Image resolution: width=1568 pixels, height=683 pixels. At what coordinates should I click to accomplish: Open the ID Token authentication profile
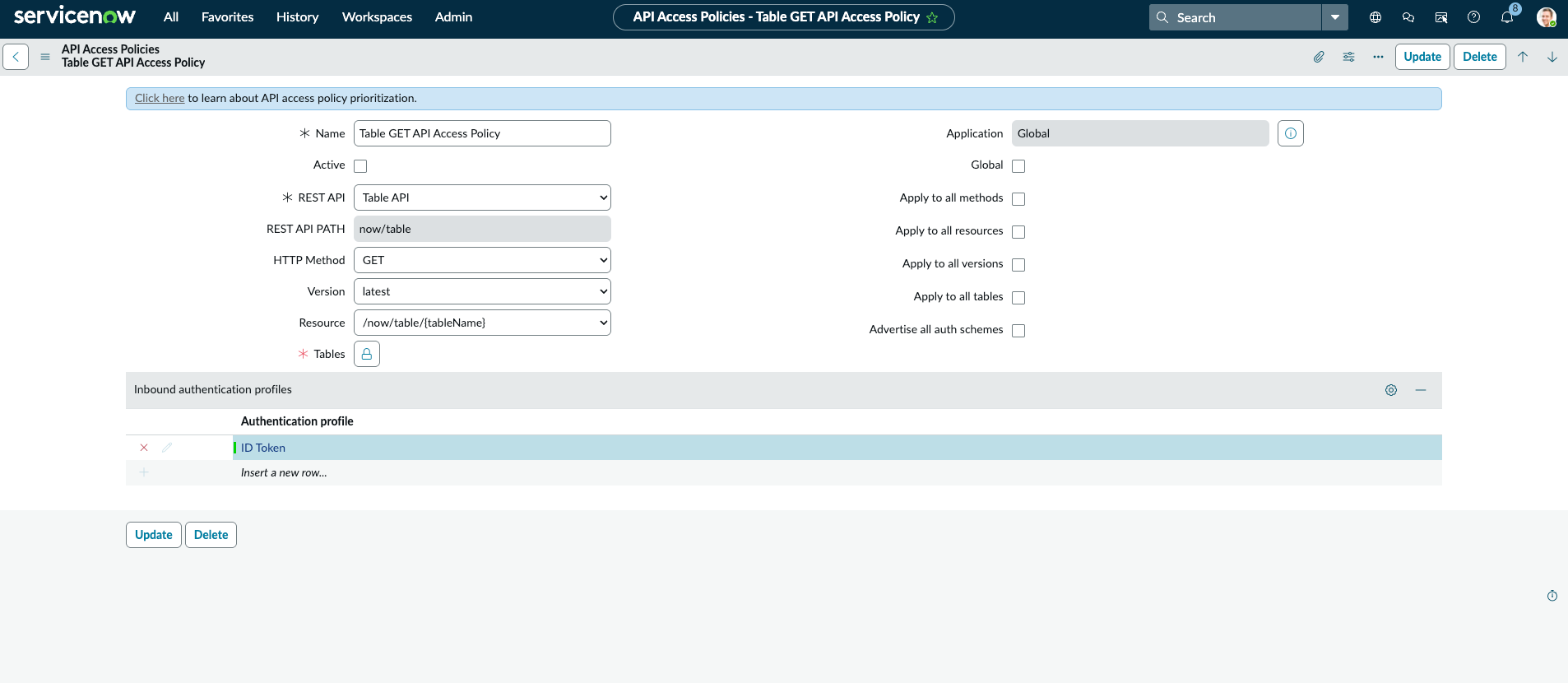263,448
